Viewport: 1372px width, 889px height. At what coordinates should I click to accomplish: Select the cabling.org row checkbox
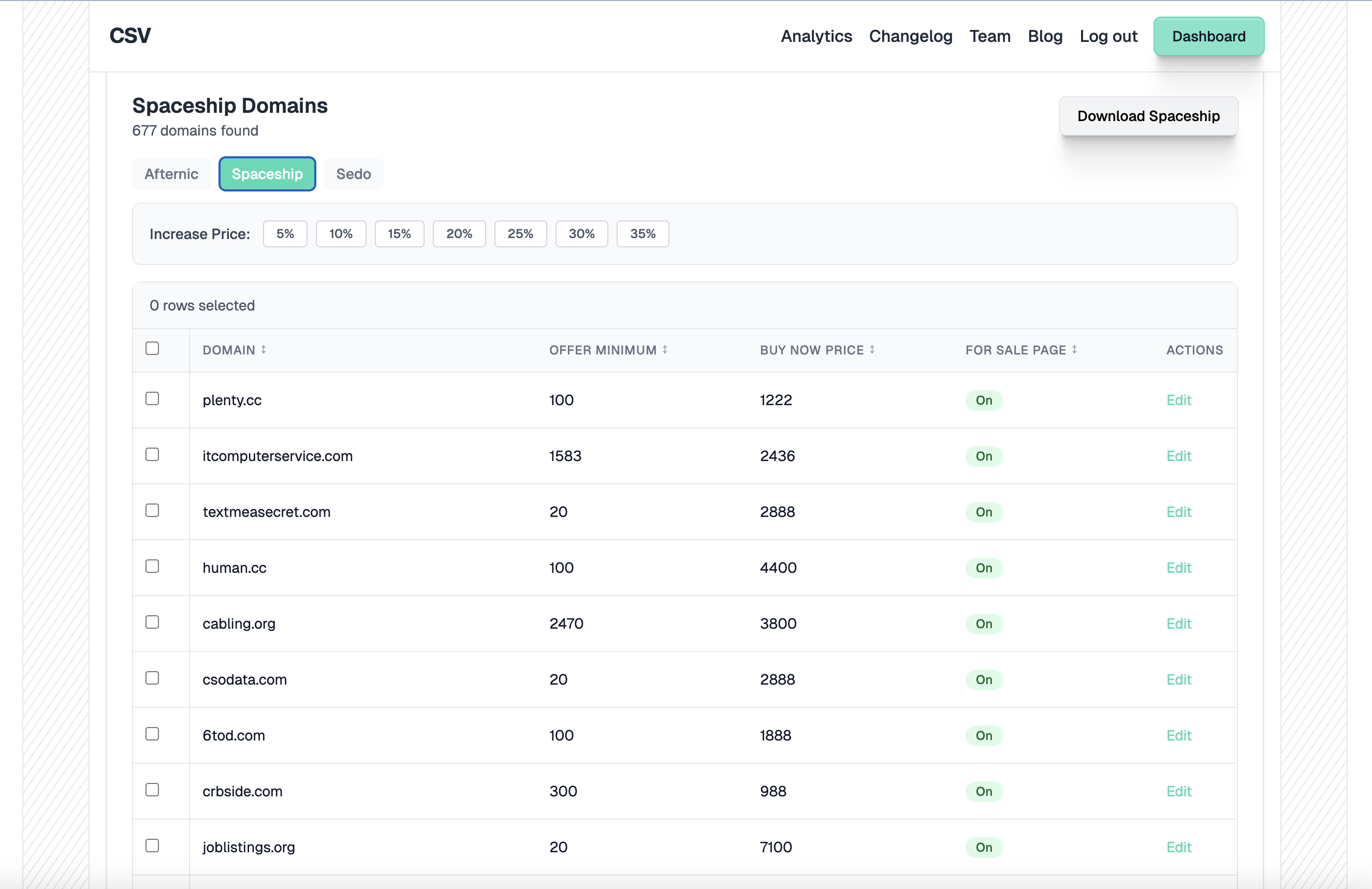pos(152,621)
